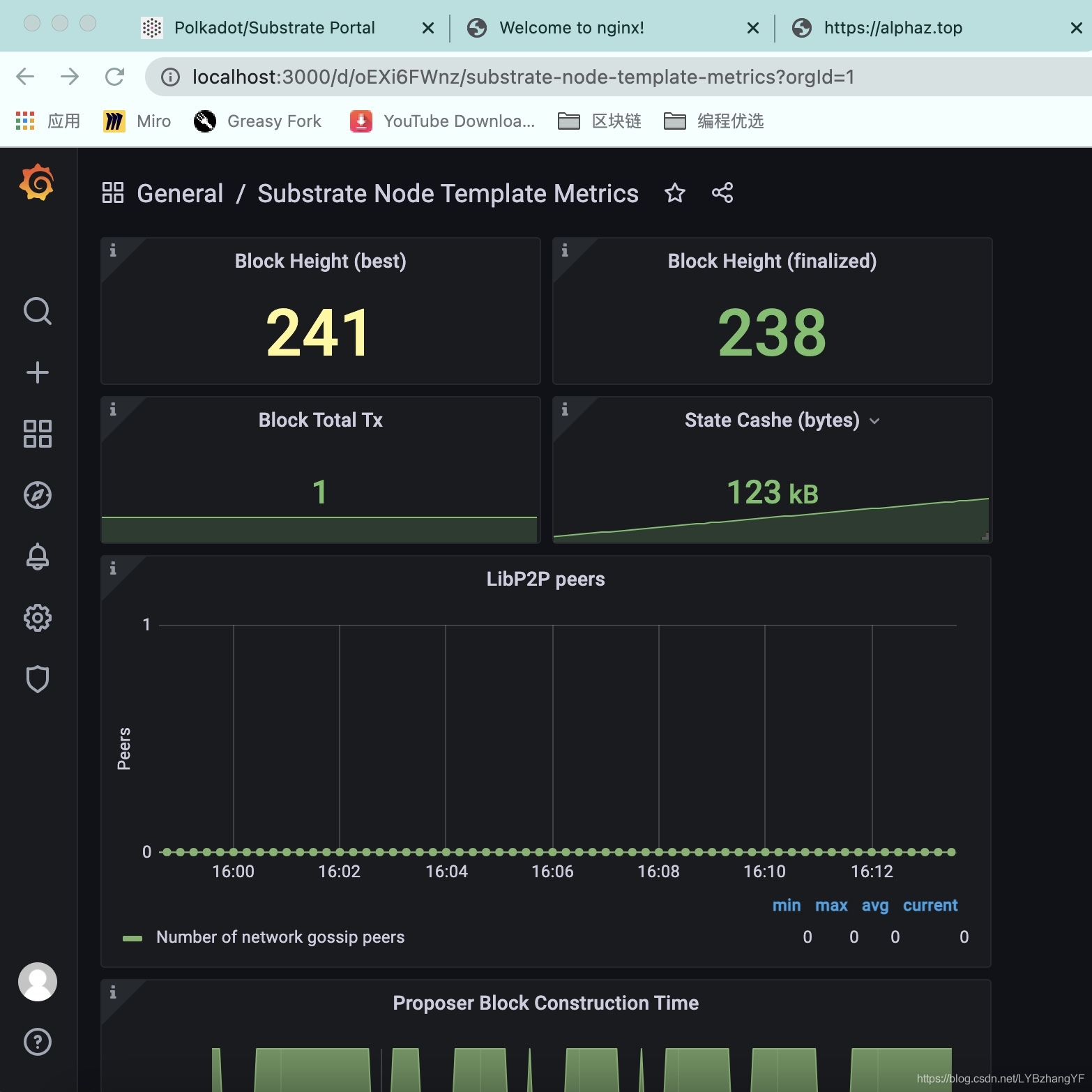The width and height of the screenshot is (1092, 1092).
Task: Open the Greasy Fork bookmark
Action: coord(258,121)
